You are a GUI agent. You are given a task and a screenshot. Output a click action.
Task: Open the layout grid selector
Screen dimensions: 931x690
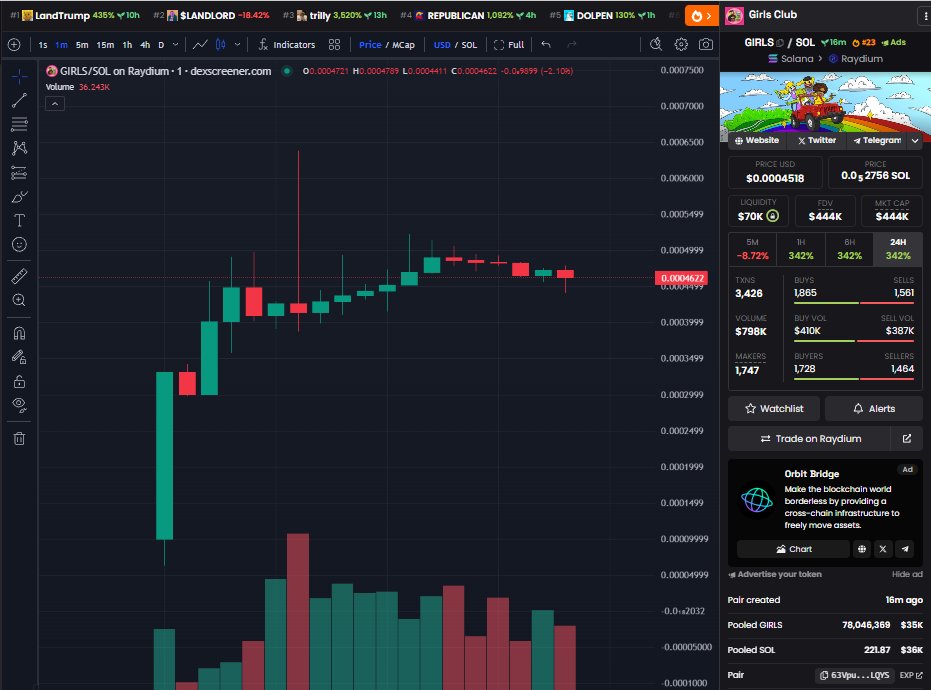tap(334, 45)
